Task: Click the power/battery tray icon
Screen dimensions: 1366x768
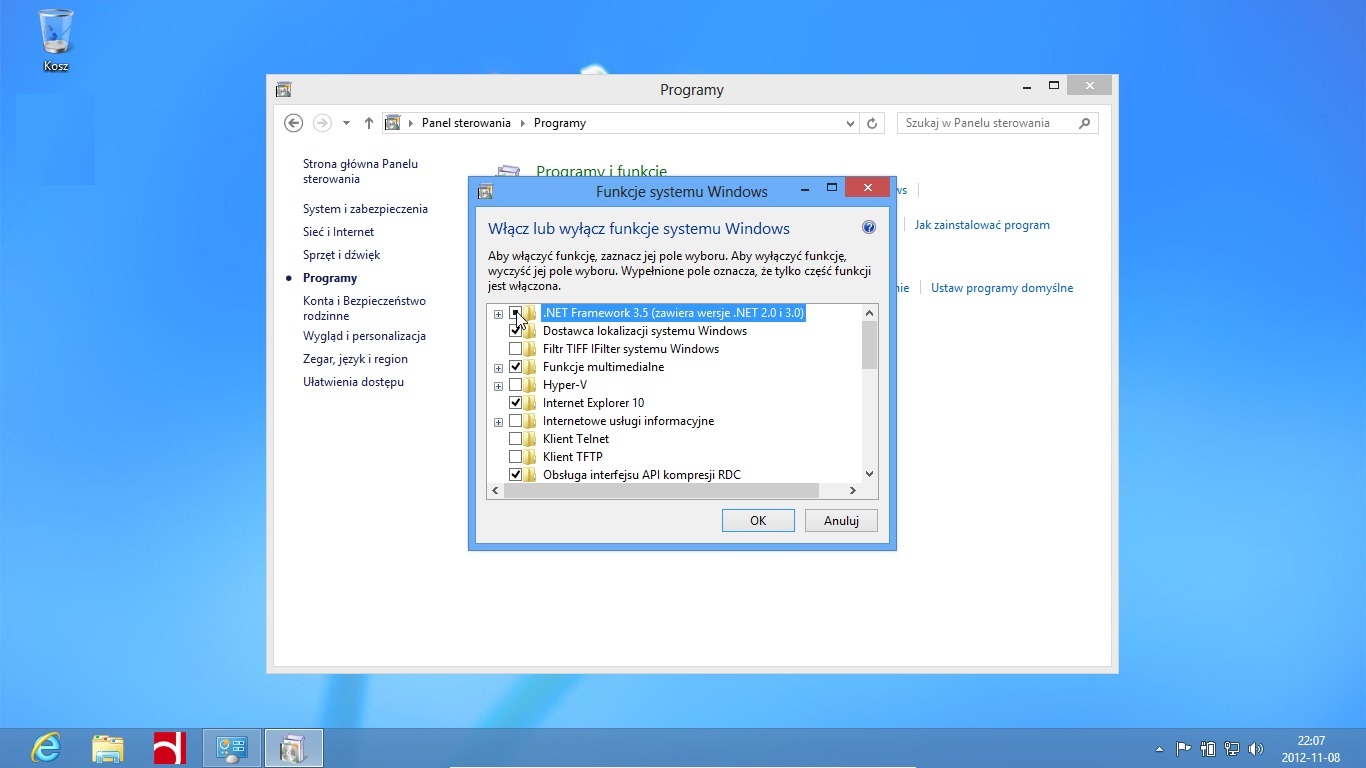Action: point(1208,749)
